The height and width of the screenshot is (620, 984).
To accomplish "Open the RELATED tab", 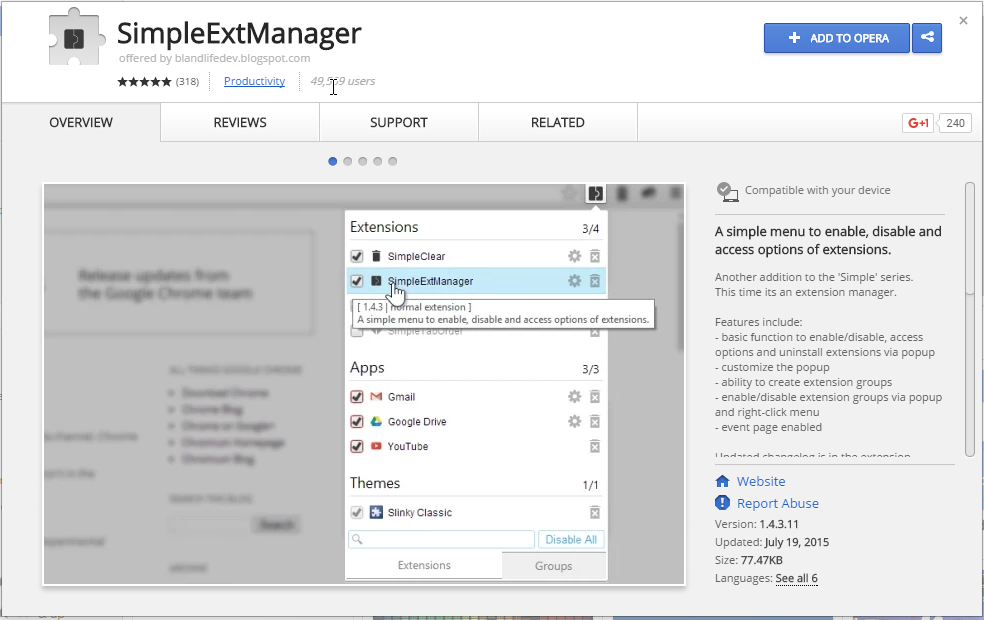I will [557, 122].
